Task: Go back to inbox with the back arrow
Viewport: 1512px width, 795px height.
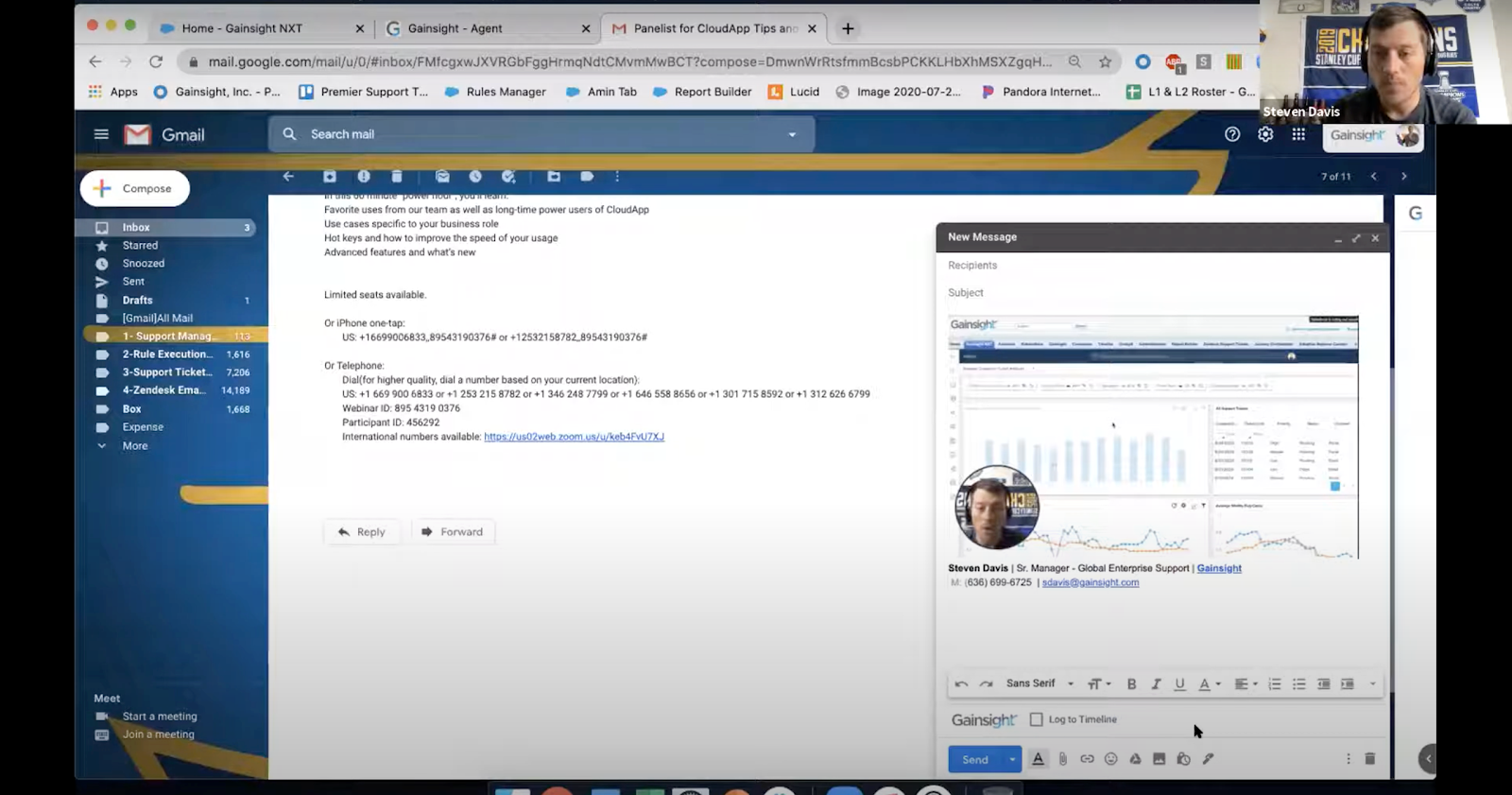Action: [x=288, y=177]
